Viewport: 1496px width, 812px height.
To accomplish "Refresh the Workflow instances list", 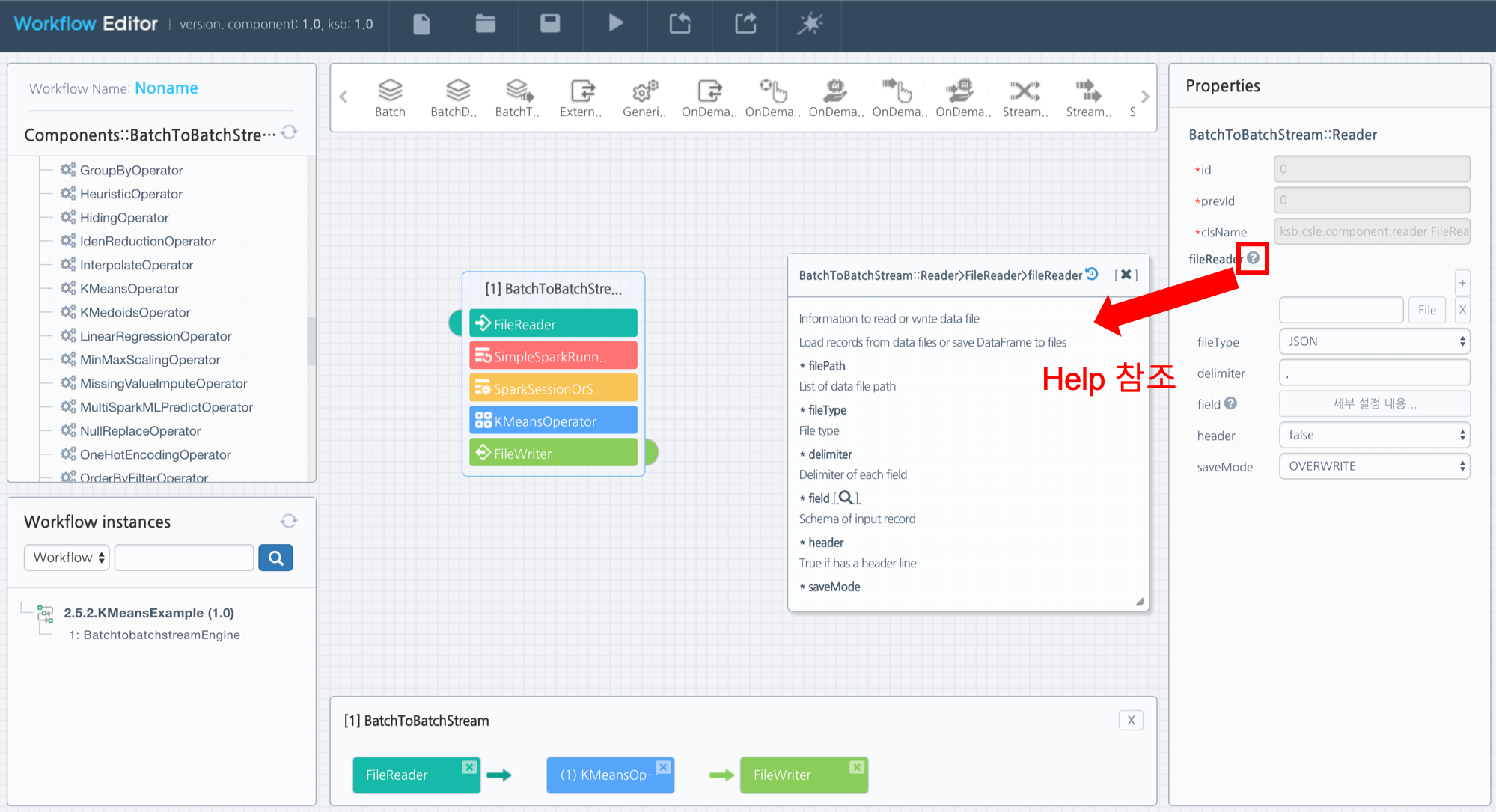I will (x=289, y=521).
